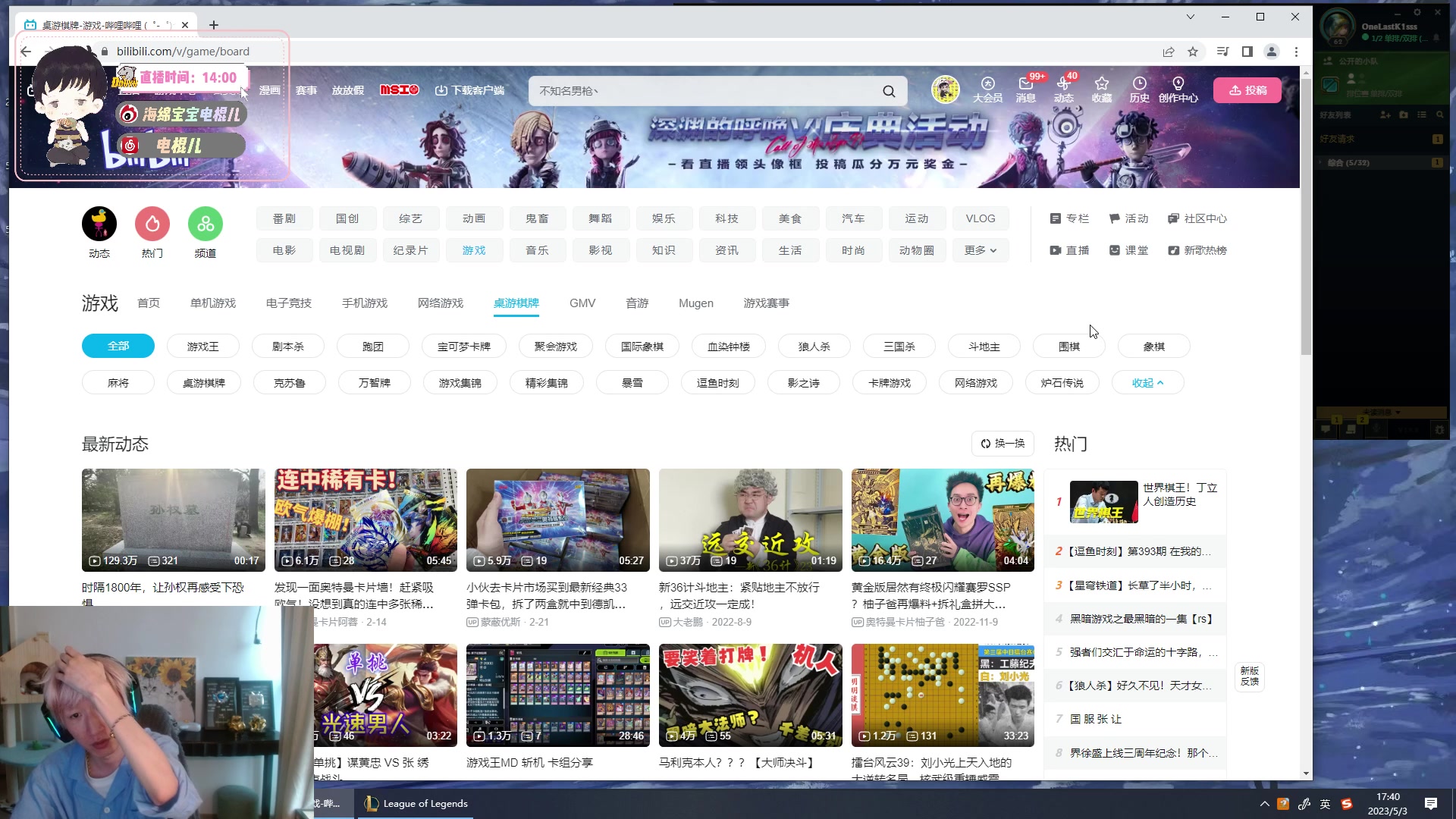Select the 狼人杀 filter tag
This screenshot has width=1456, height=819.
814,346
